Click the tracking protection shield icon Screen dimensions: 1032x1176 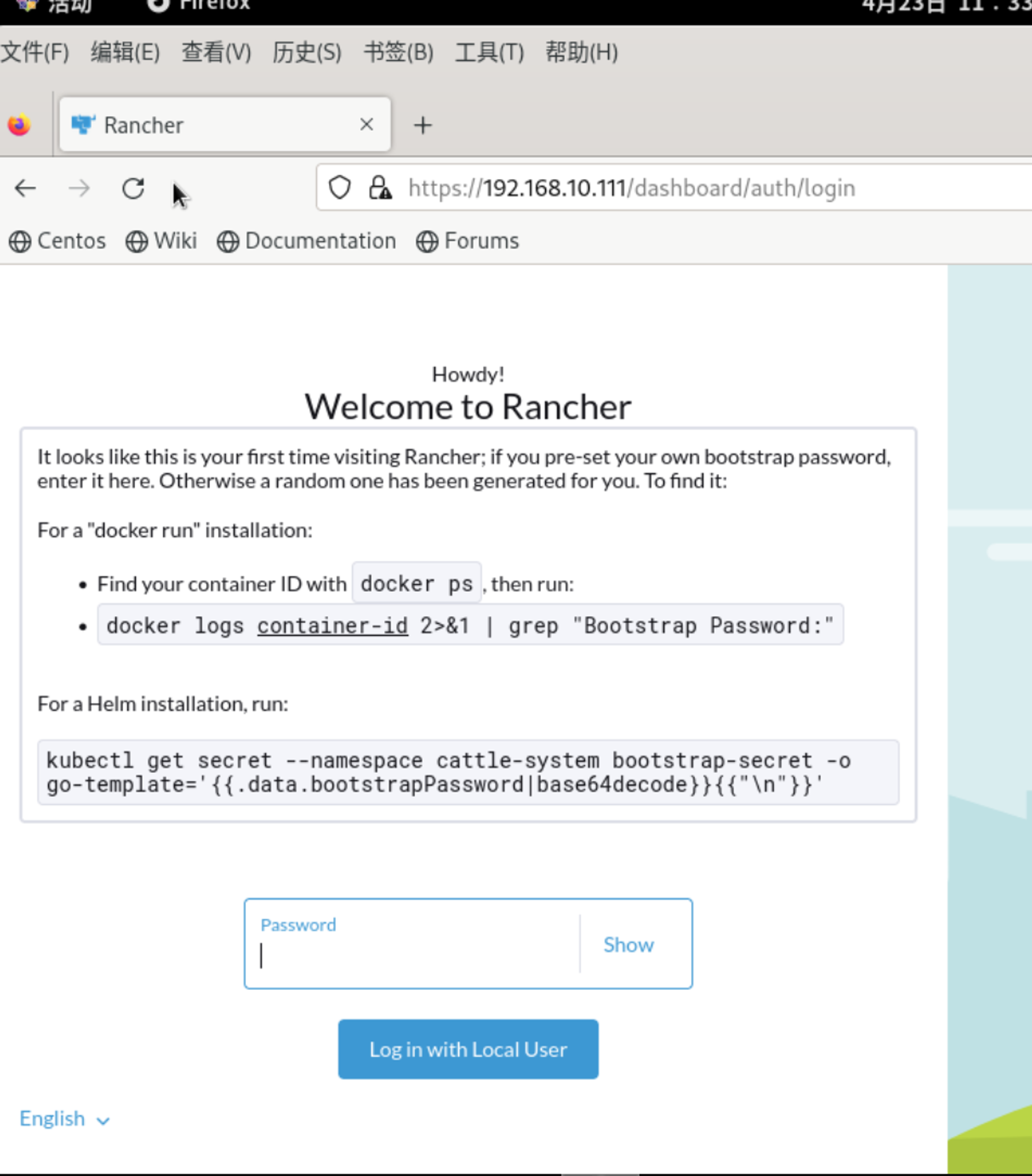pyautogui.click(x=340, y=188)
